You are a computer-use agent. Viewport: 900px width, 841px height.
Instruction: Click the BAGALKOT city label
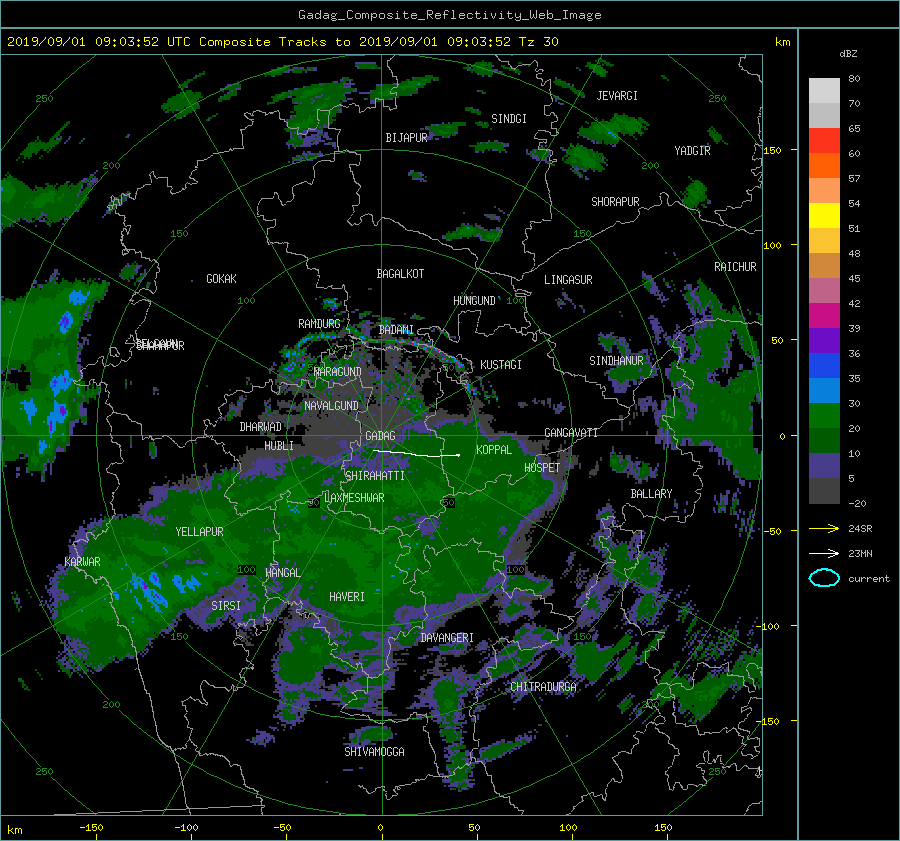400,274
